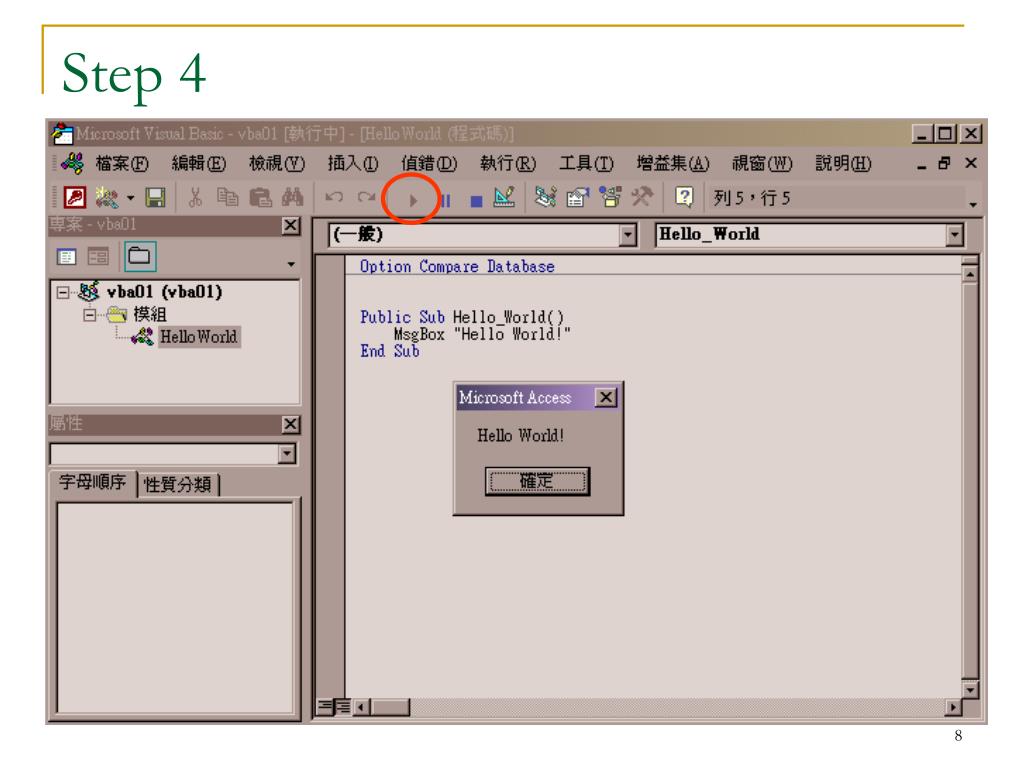The image size is (1024, 768).
Task: Select HelloWorld module in project tree
Action: point(199,337)
